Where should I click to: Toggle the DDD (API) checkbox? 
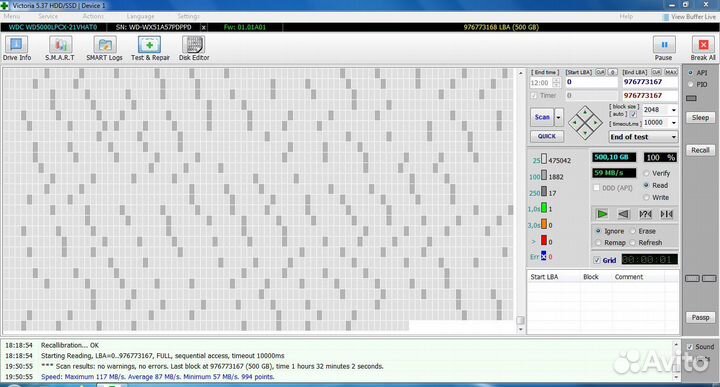596,188
